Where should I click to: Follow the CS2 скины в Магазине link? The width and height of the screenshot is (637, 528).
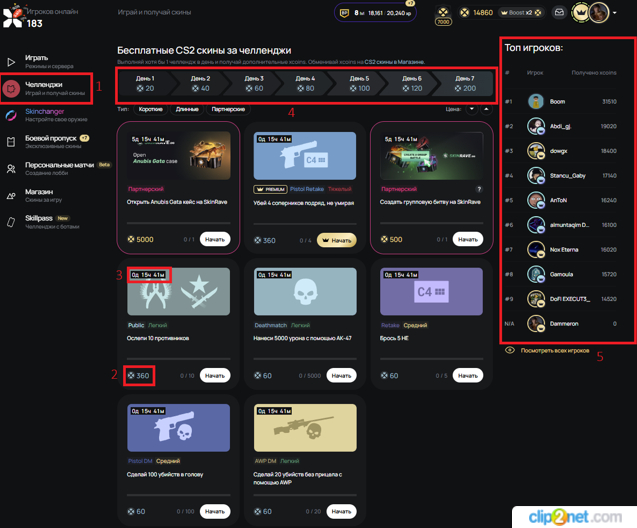pos(394,62)
